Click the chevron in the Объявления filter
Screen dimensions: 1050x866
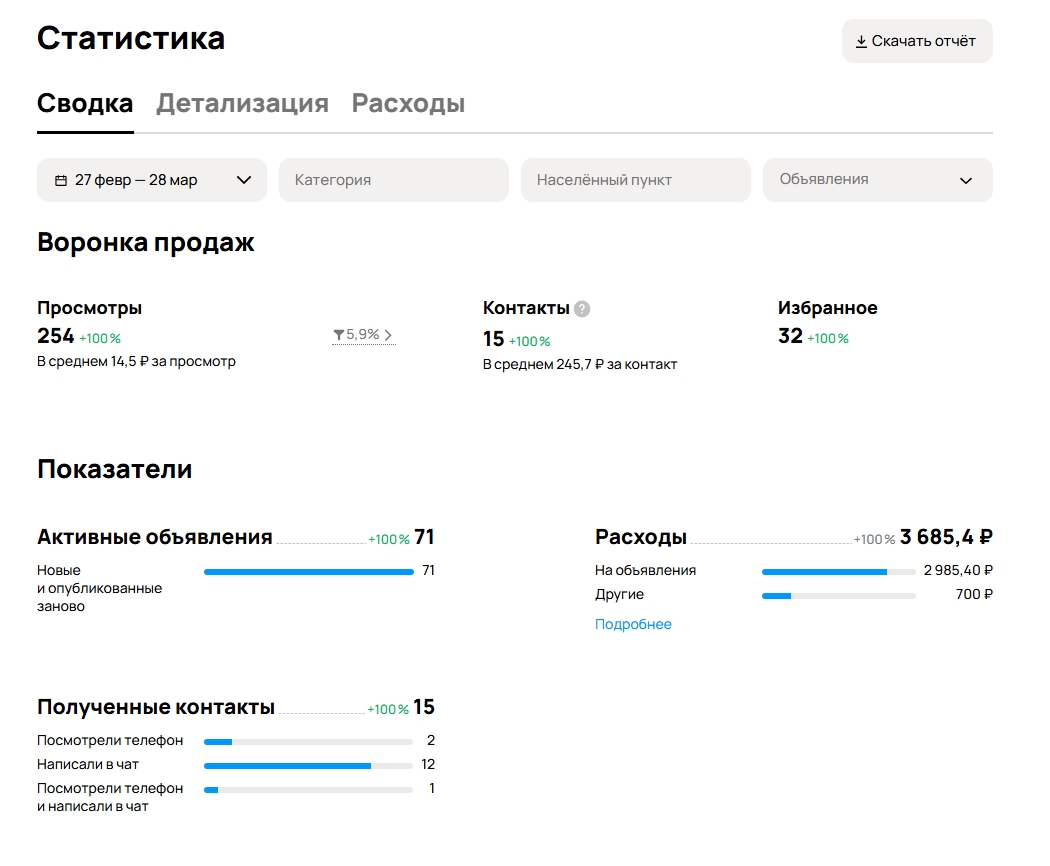click(965, 181)
